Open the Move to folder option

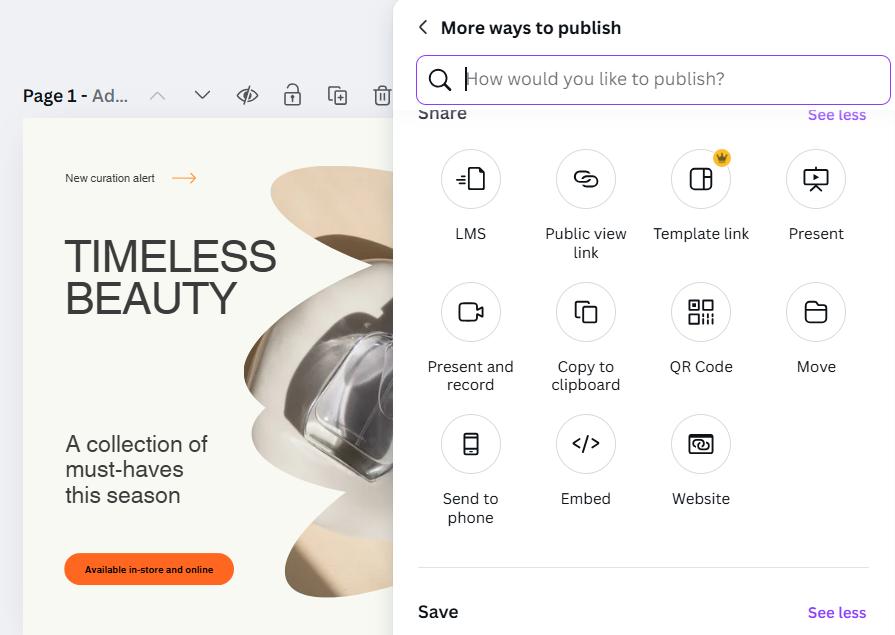[815, 312]
